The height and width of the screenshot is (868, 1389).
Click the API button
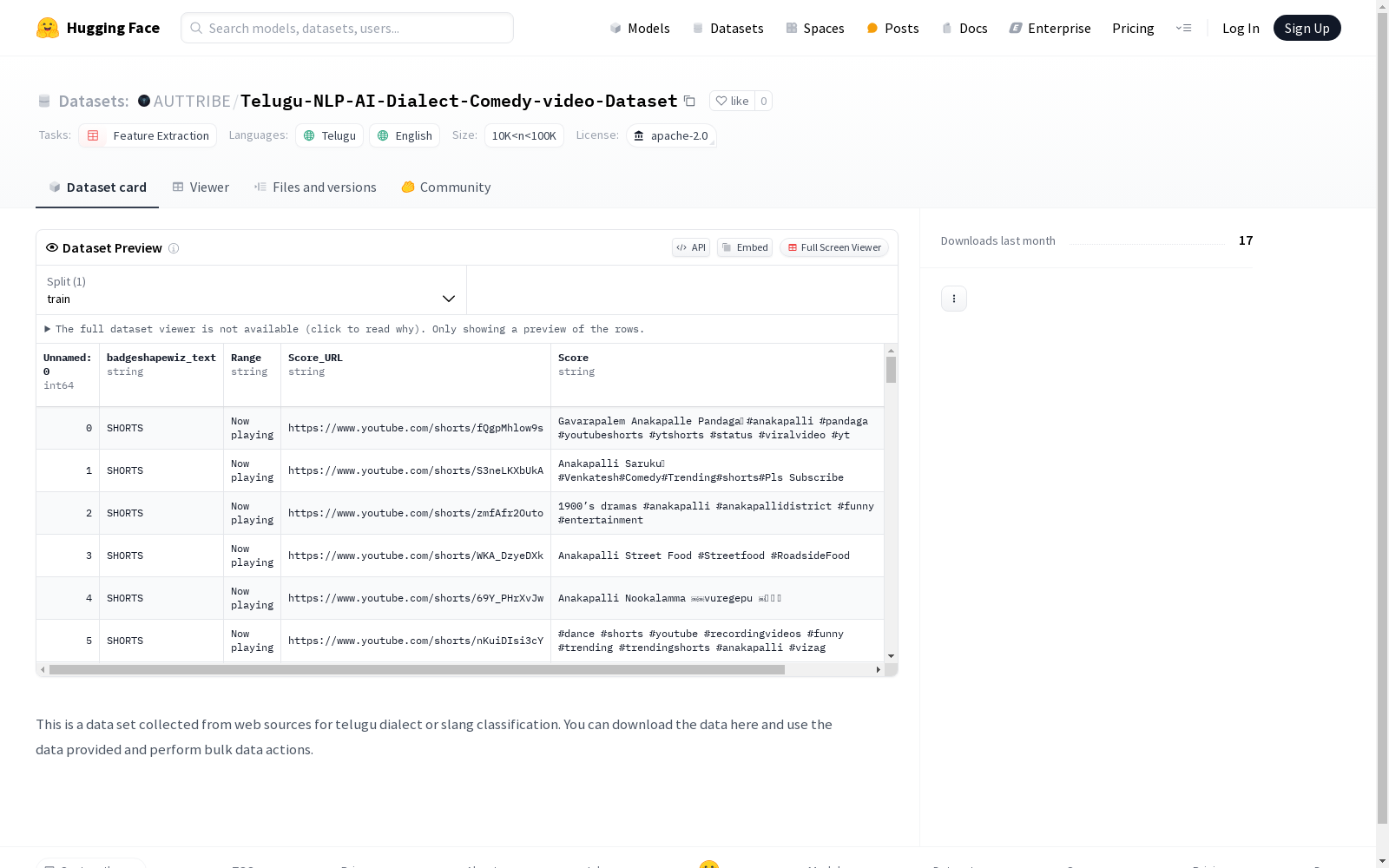tap(691, 247)
